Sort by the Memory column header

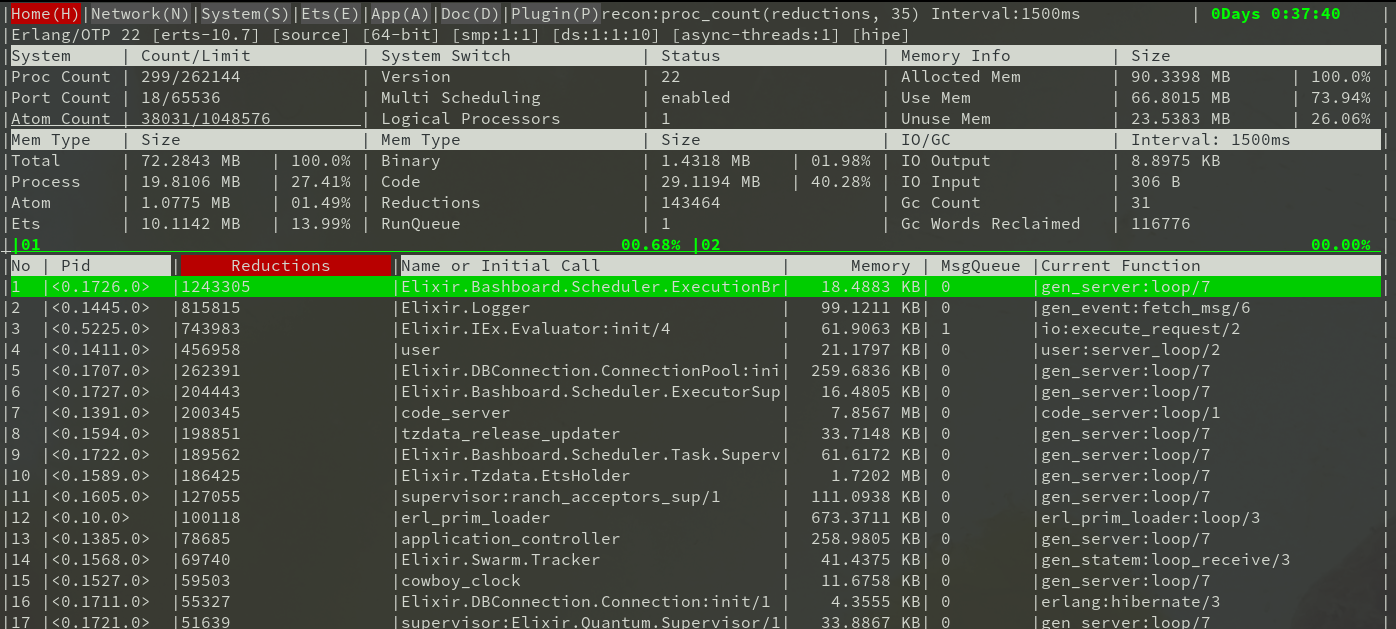coord(880,265)
